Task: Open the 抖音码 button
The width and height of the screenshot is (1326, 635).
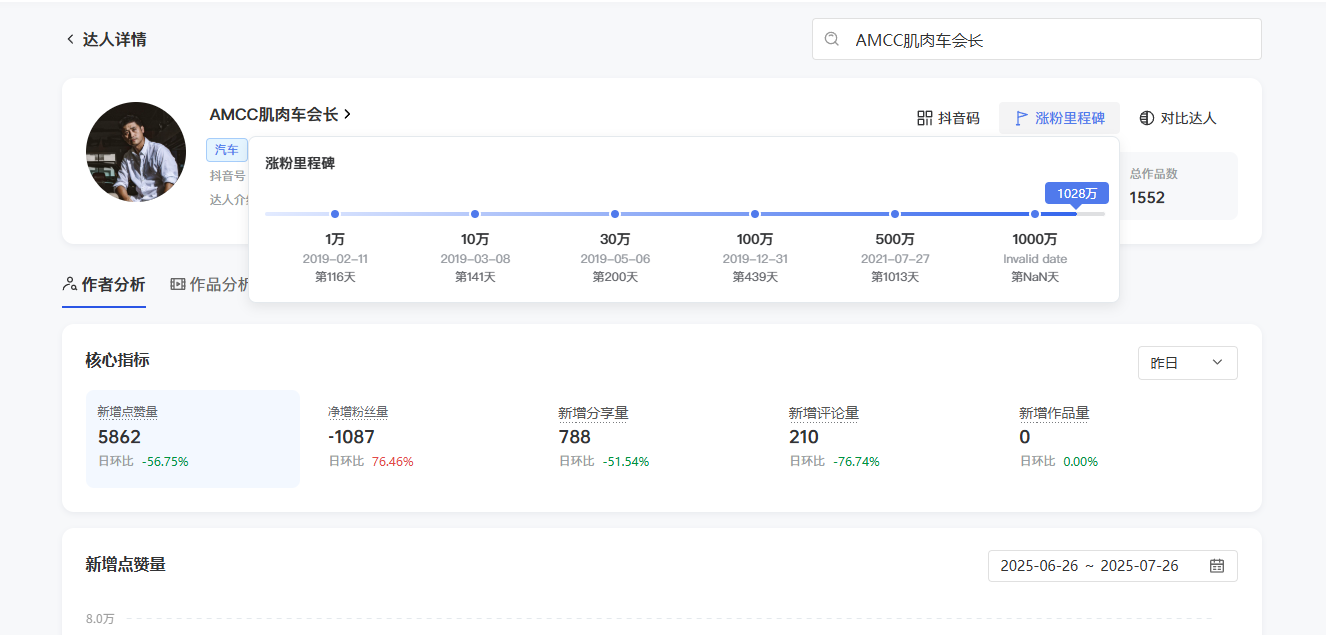Action: click(x=948, y=118)
